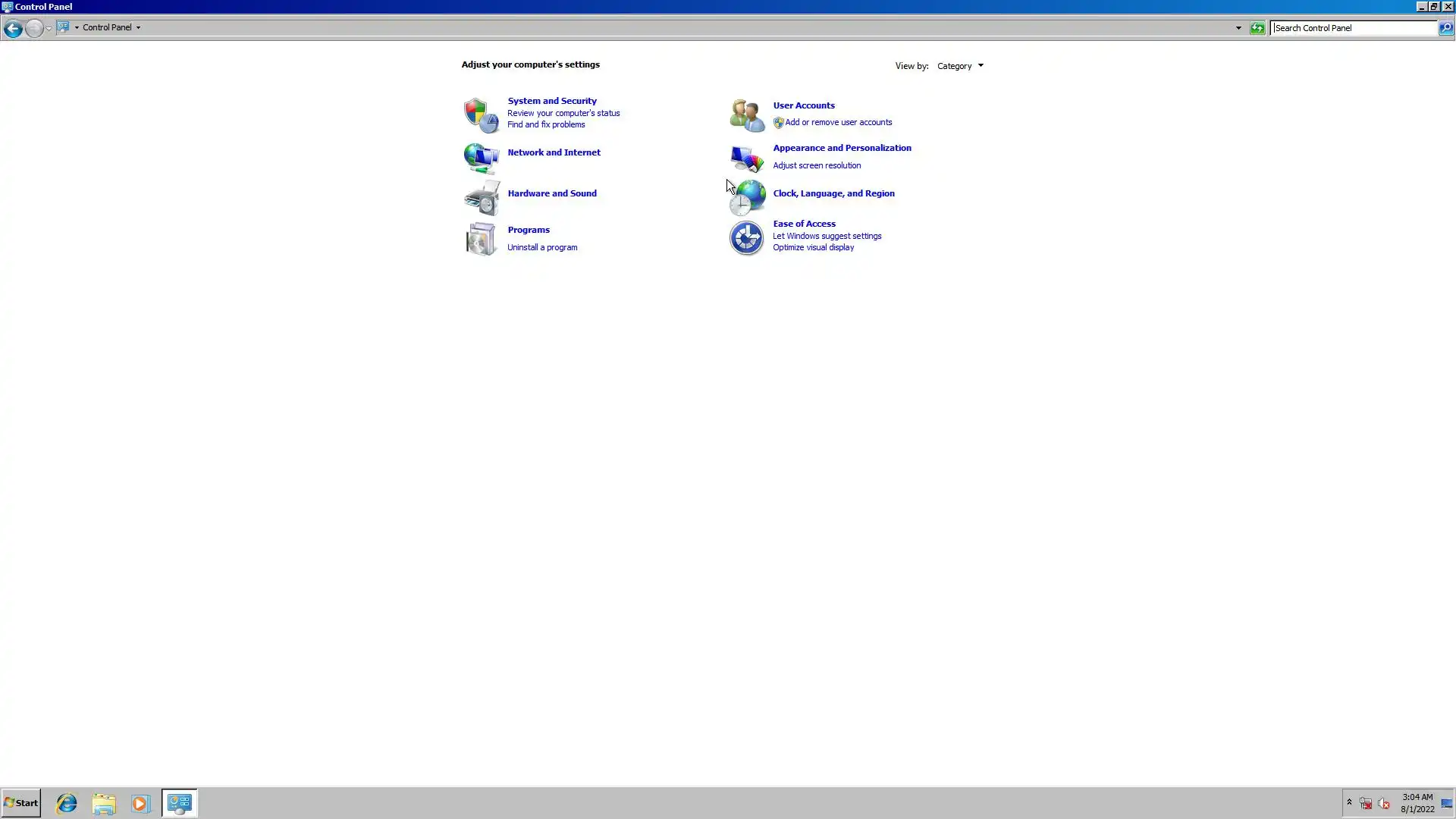Image resolution: width=1456 pixels, height=819 pixels.
Task: Click inside the Search Control Panel field
Action: pyautogui.click(x=1353, y=28)
